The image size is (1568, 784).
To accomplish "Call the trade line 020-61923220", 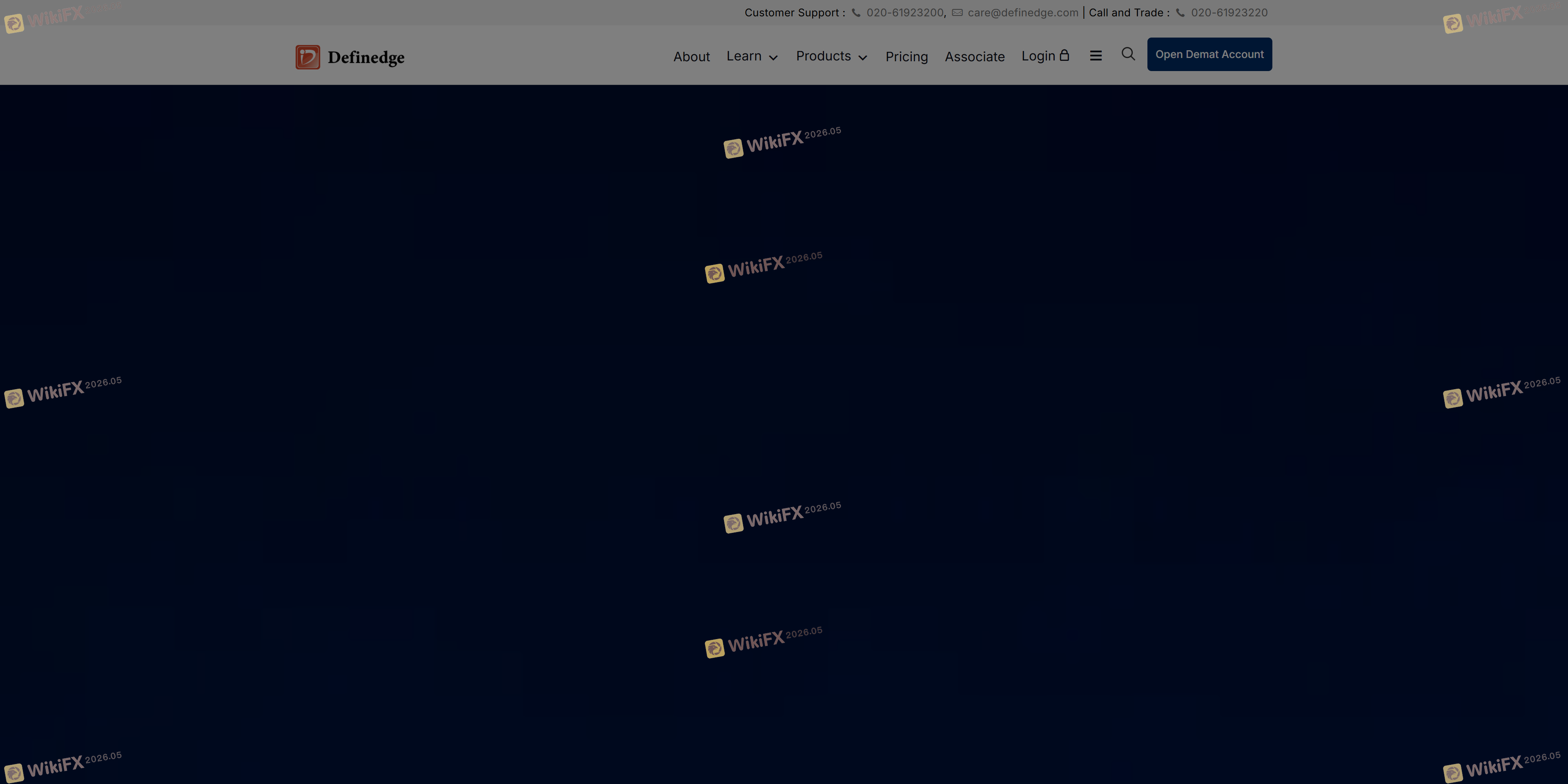I will tap(1229, 13).
